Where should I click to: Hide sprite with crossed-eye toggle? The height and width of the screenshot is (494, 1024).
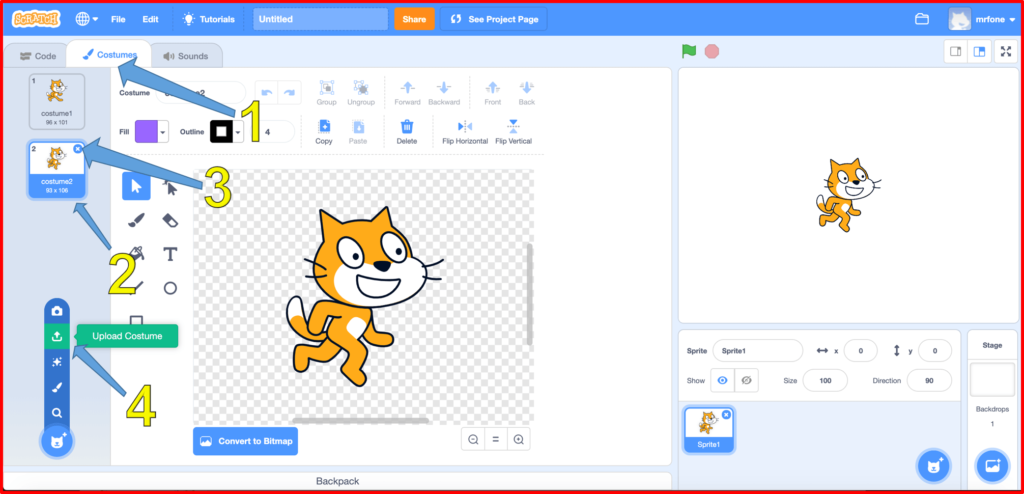746,380
